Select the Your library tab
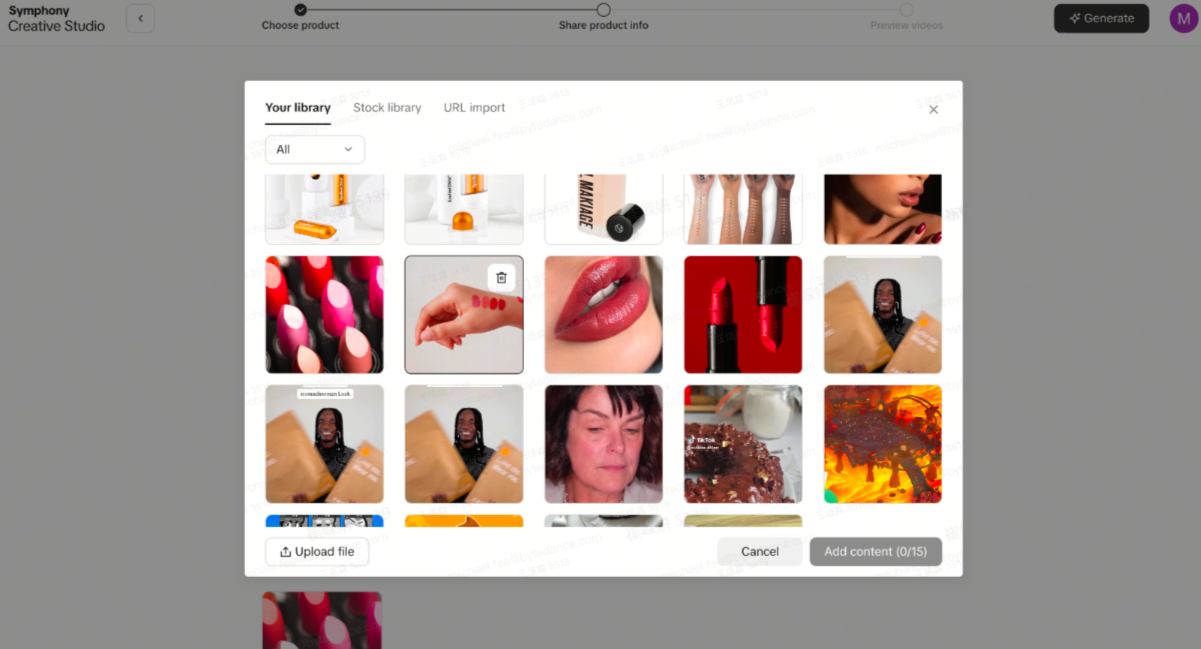 (297, 108)
